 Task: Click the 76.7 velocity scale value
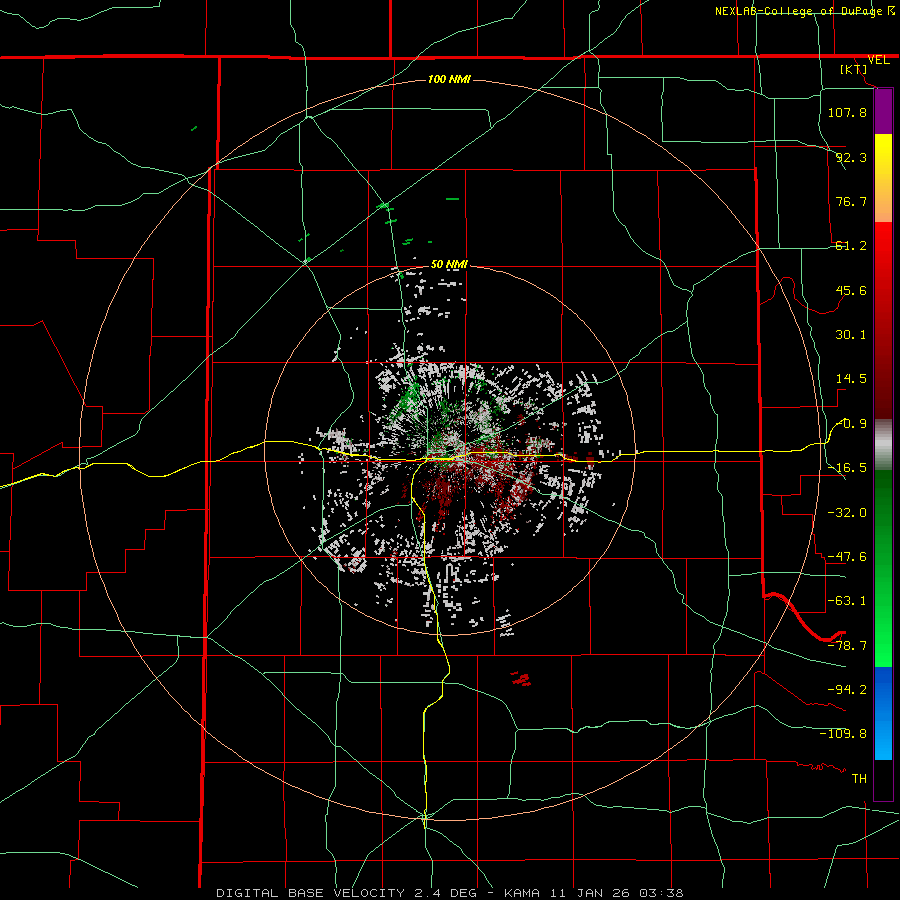point(851,201)
